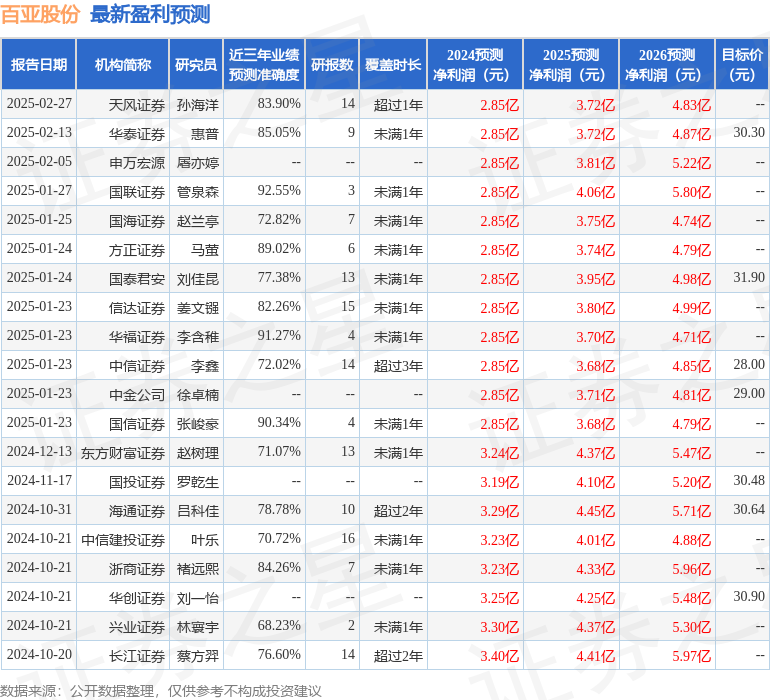Open the 天风证券 institution entry
The height and width of the screenshot is (700, 770).
pyautogui.click(x=137, y=104)
